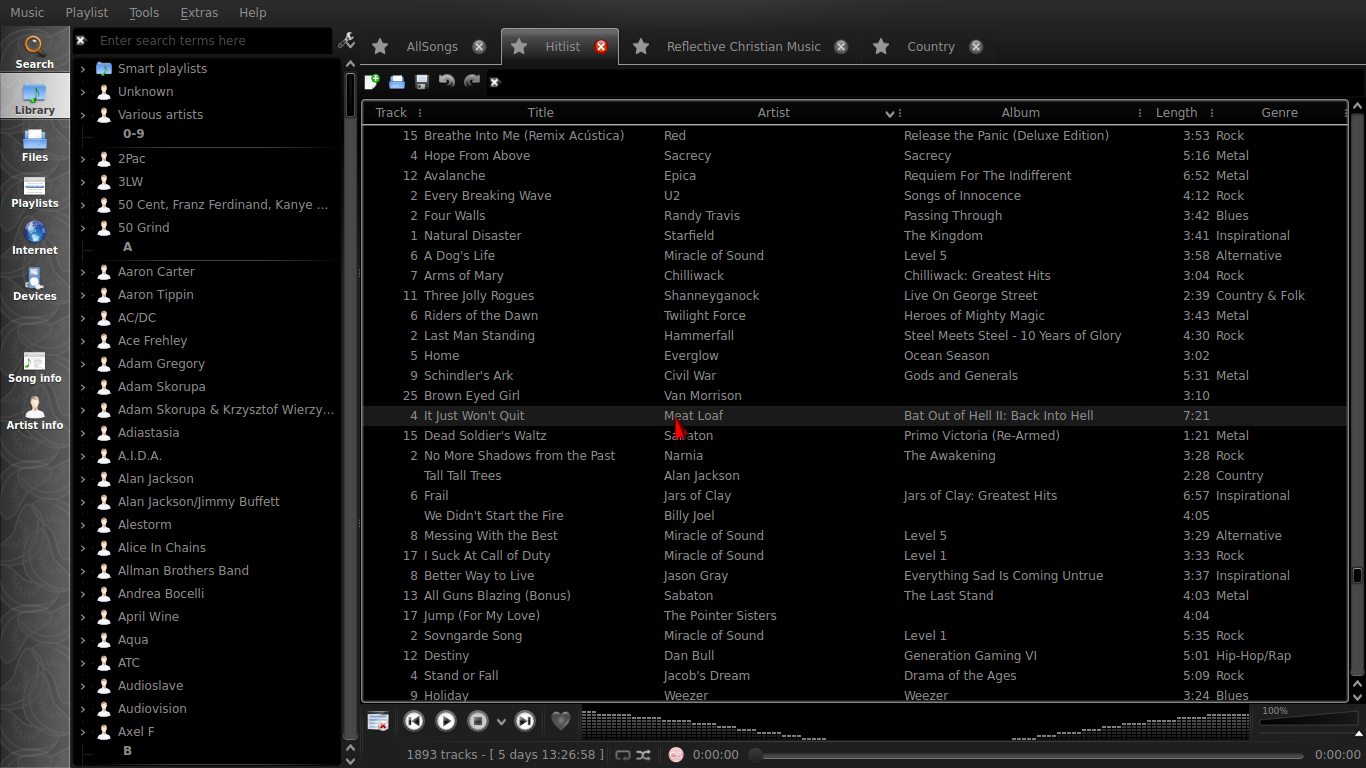
Task: Sort playlist by the Genre column header
Action: pyautogui.click(x=1279, y=113)
